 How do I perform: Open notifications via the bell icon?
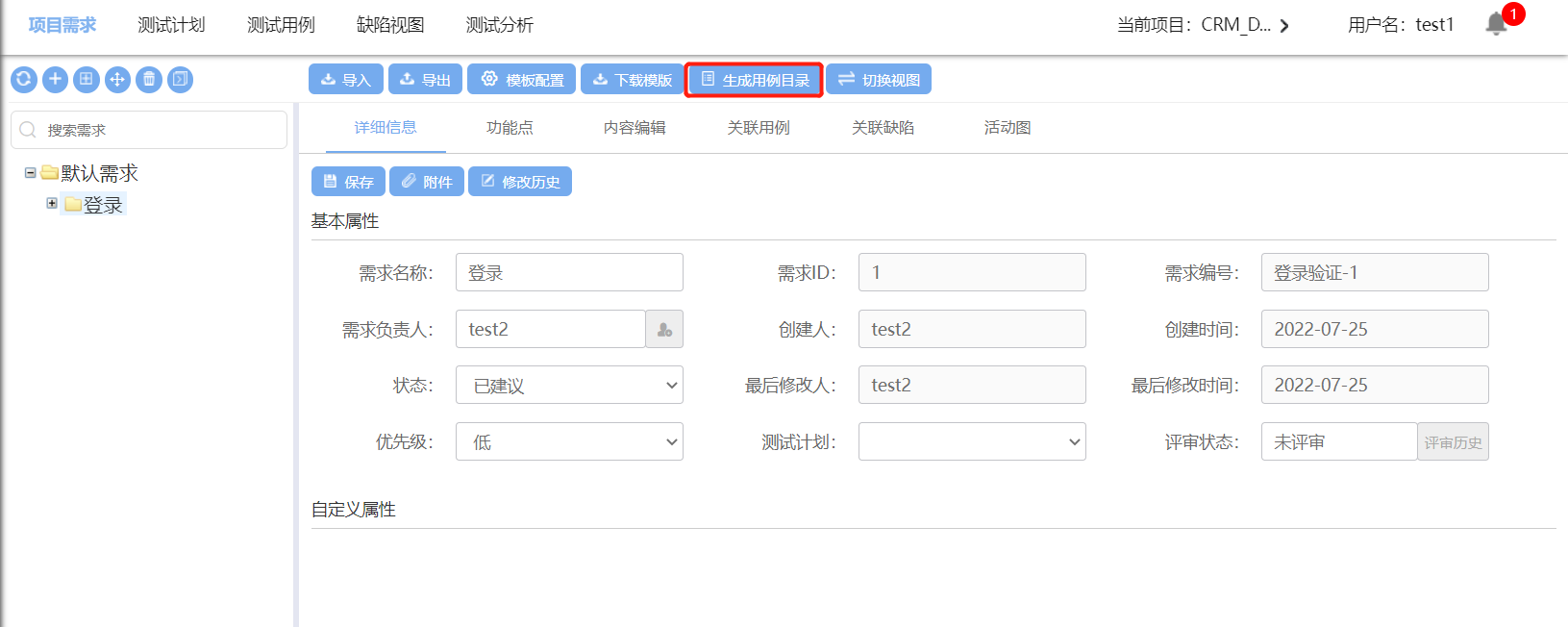point(1496,24)
